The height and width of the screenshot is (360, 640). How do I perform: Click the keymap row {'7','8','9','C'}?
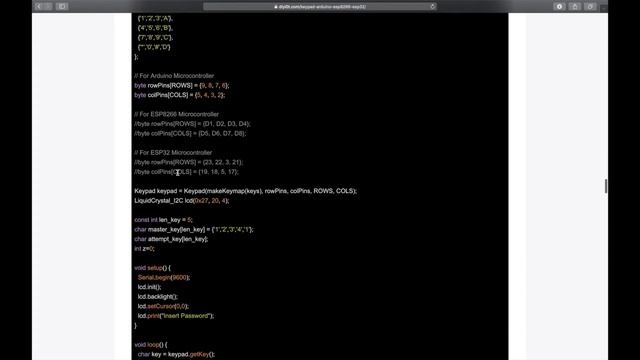(x=156, y=38)
